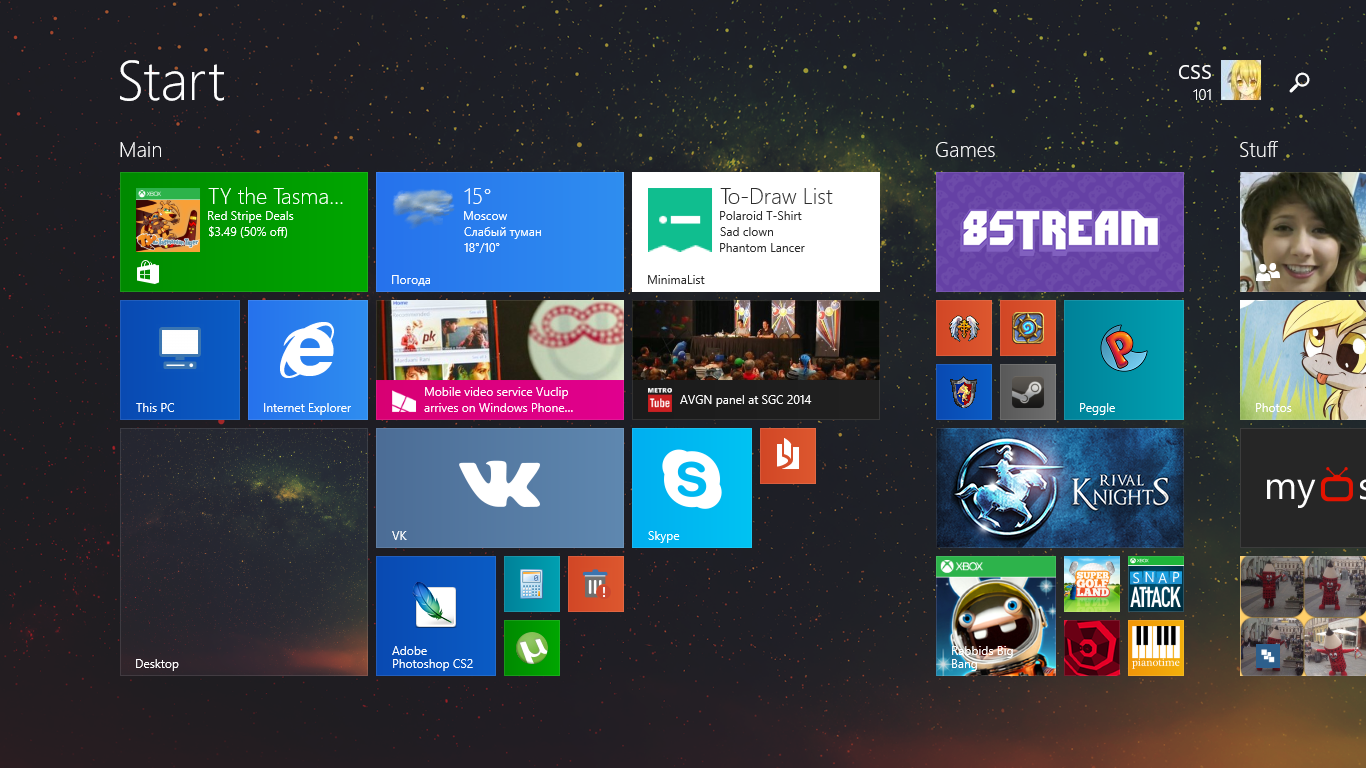Open the Desktop tile

(244, 552)
